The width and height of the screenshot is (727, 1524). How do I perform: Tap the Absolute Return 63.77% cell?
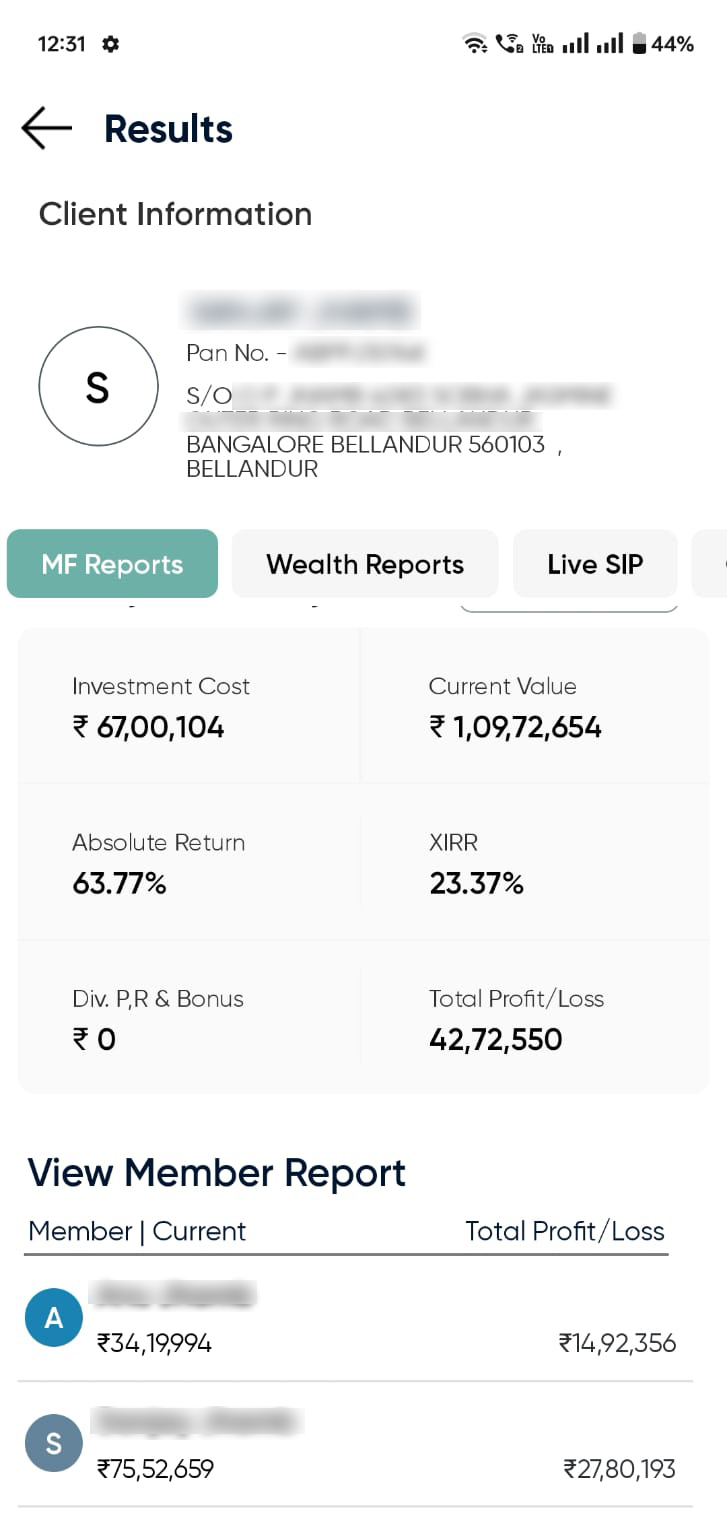189,863
